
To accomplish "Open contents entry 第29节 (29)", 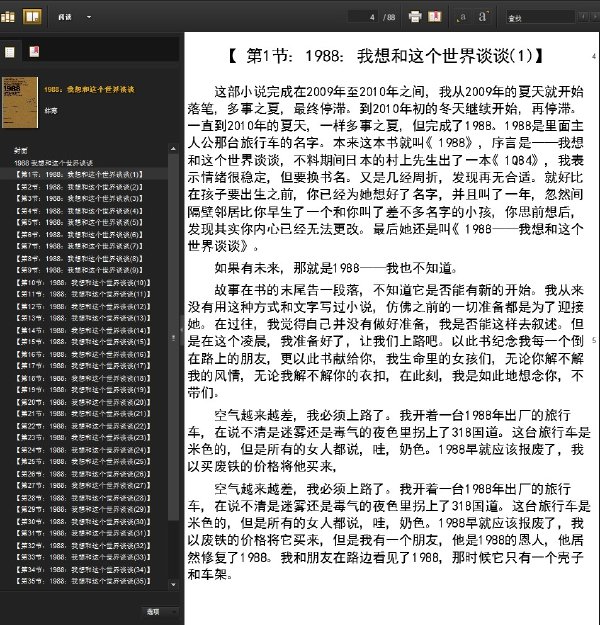I will click(x=83, y=509).
